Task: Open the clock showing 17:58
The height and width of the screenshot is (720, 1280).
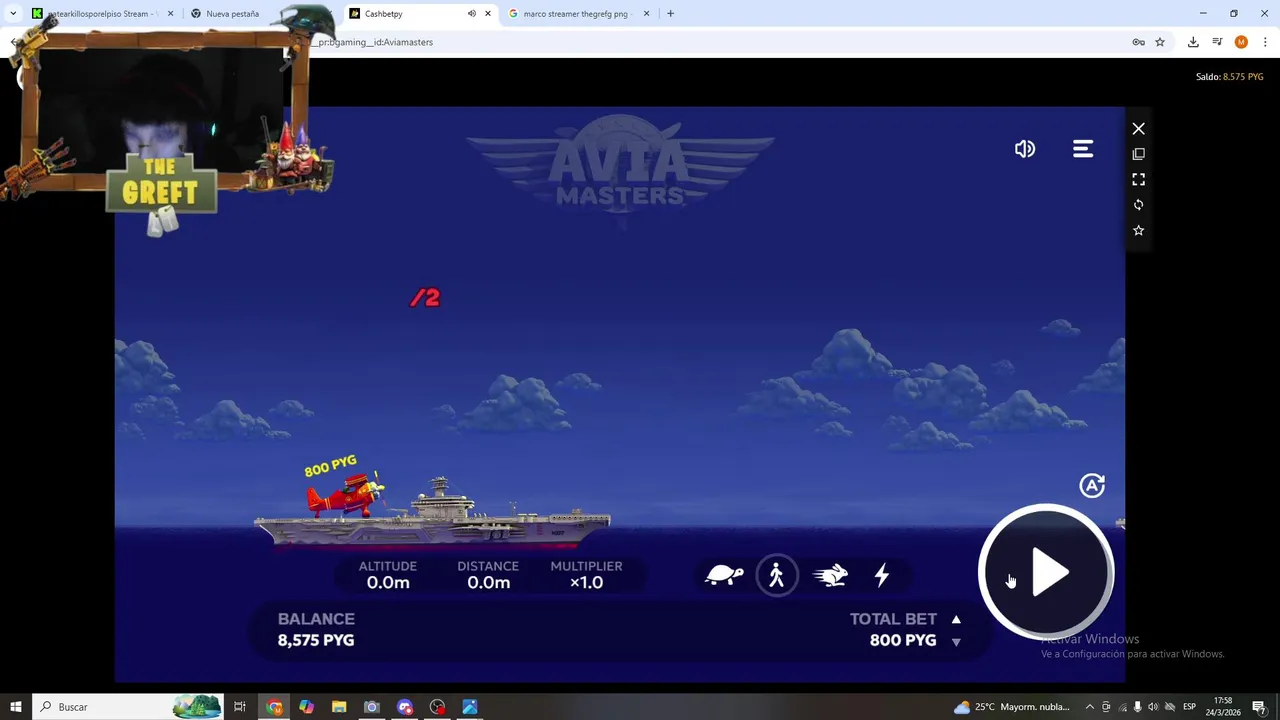Action: 1223,707
